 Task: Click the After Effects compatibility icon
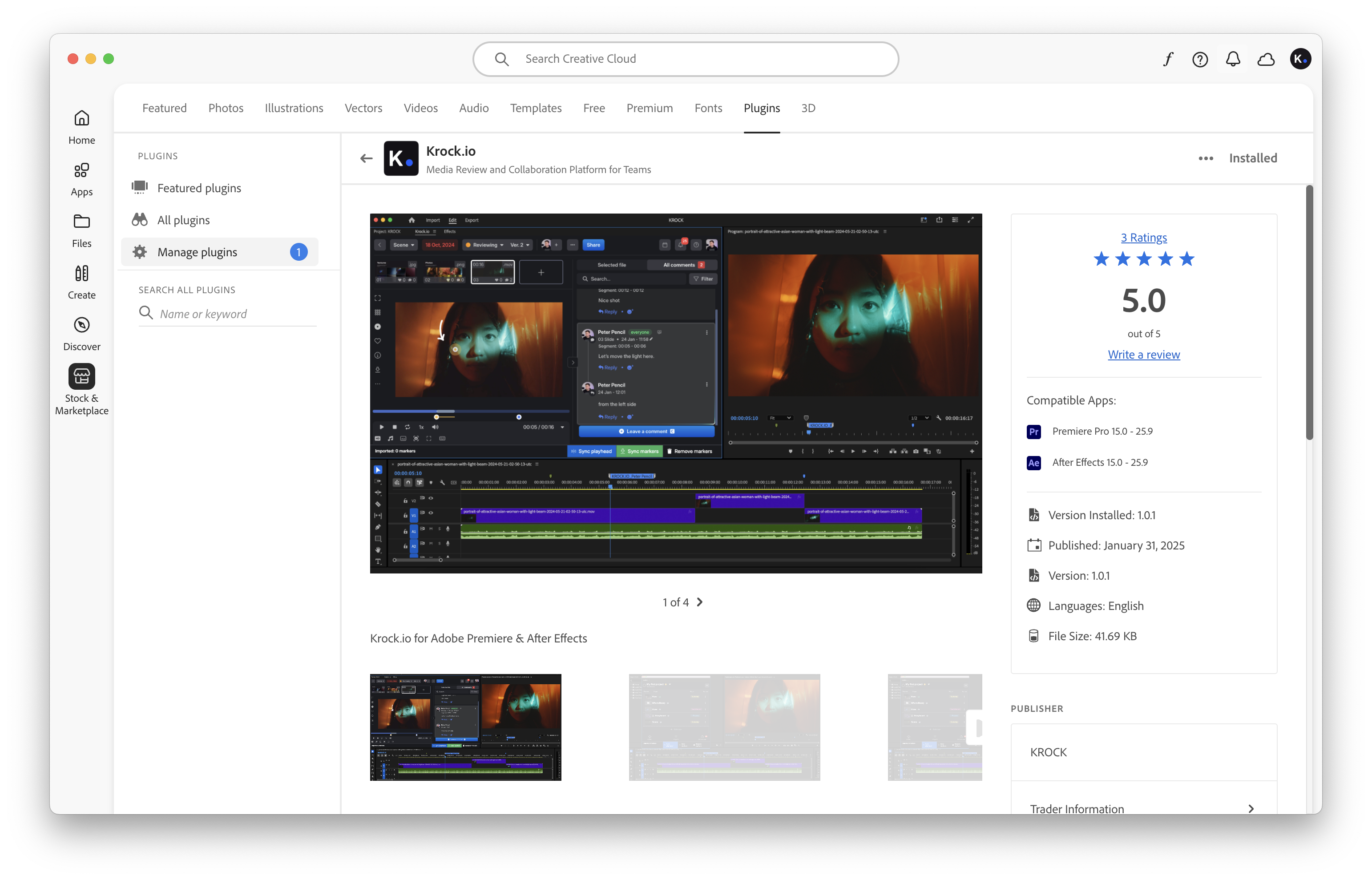tap(1033, 463)
